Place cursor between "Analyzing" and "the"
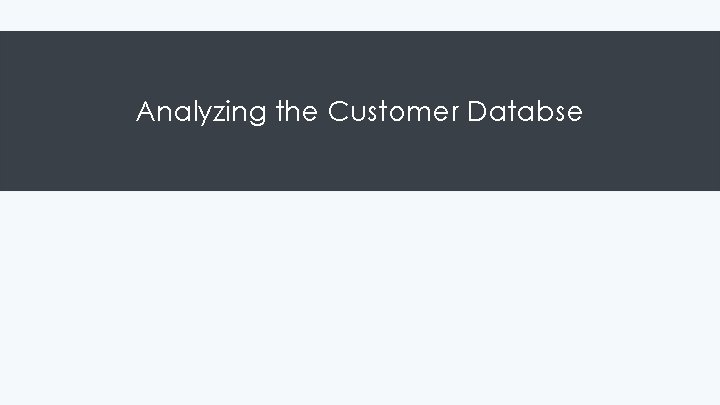 tap(271, 112)
